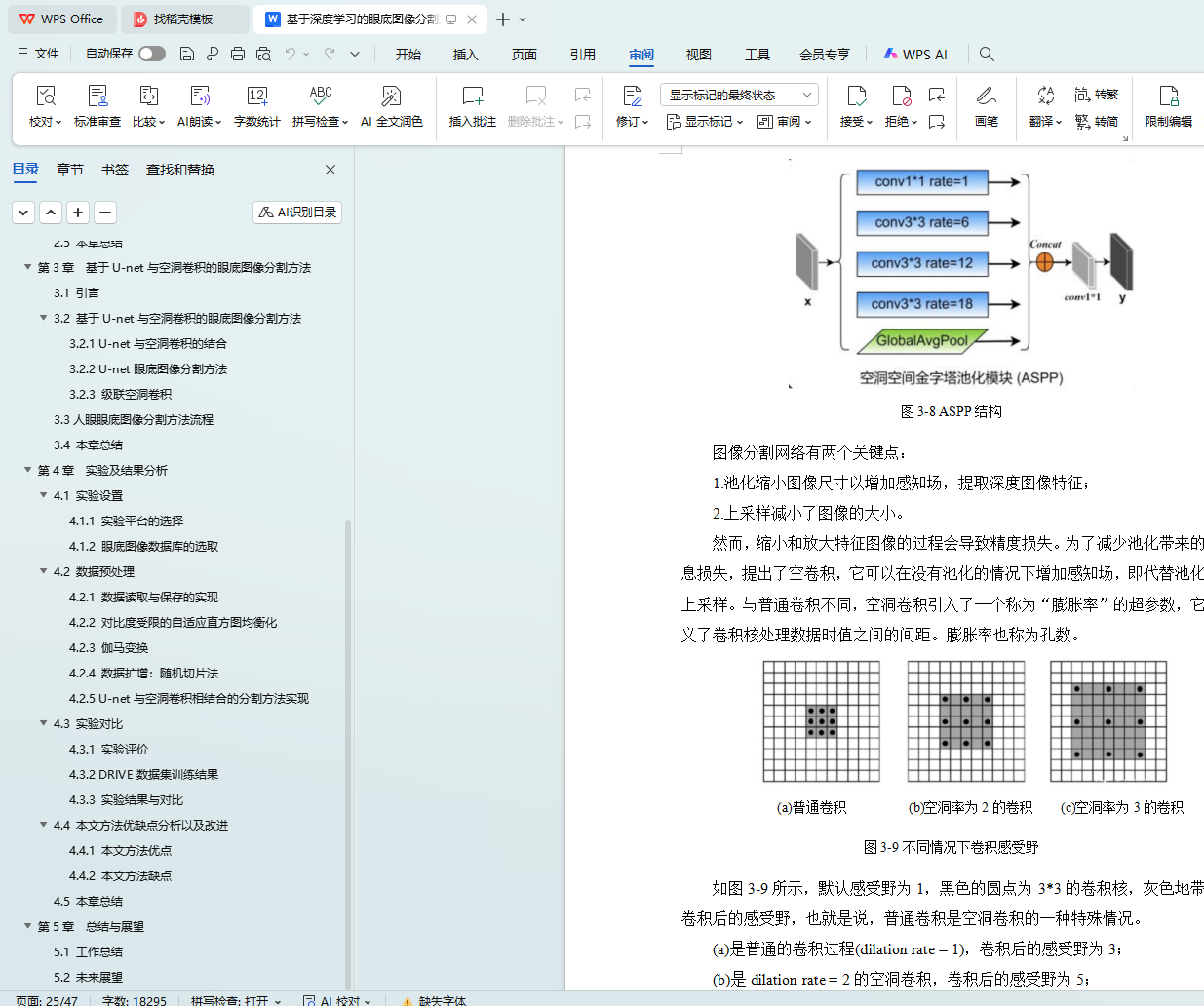Click the 比较 compare documents icon
Viewport: 1204px width, 1006px height.
pyautogui.click(x=148, y=96)
